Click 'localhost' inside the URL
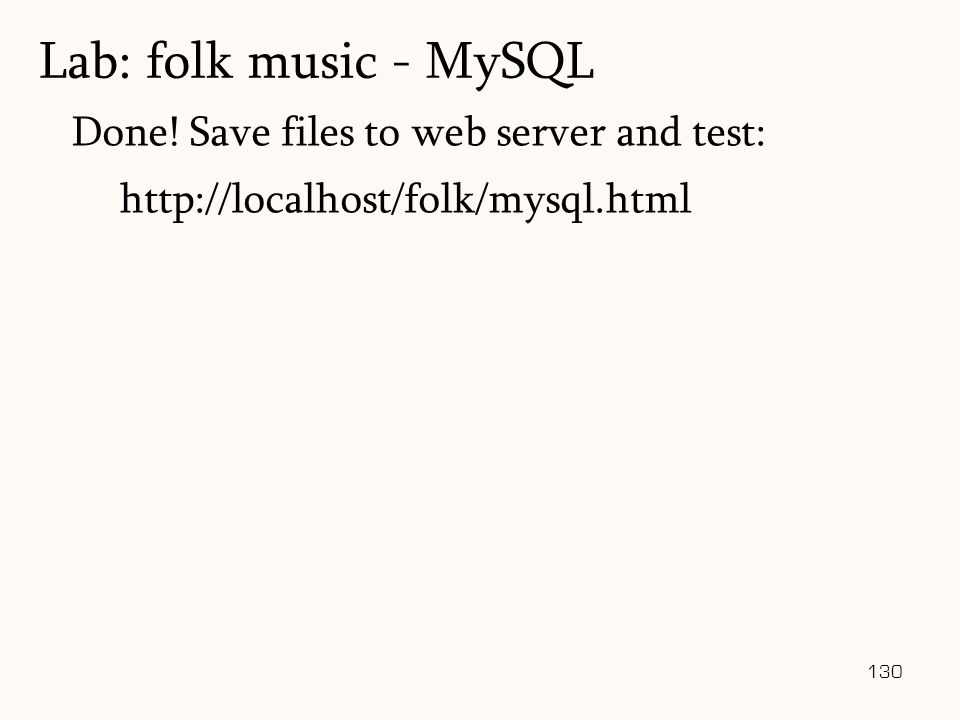Viewport: 960px width, 720px height. coord(310,198)
